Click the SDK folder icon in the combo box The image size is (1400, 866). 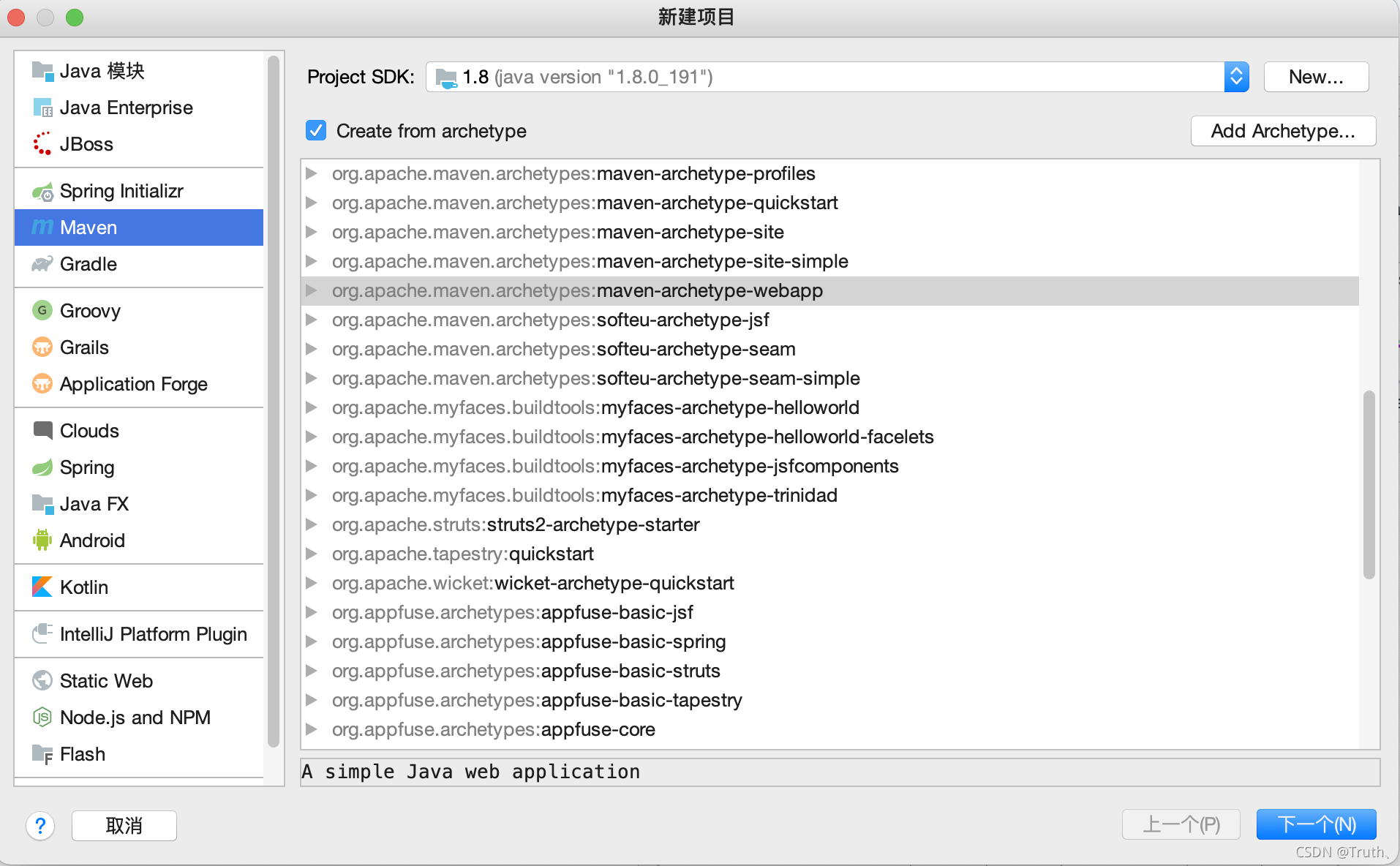pyautogui.click(x=445, y=77)
